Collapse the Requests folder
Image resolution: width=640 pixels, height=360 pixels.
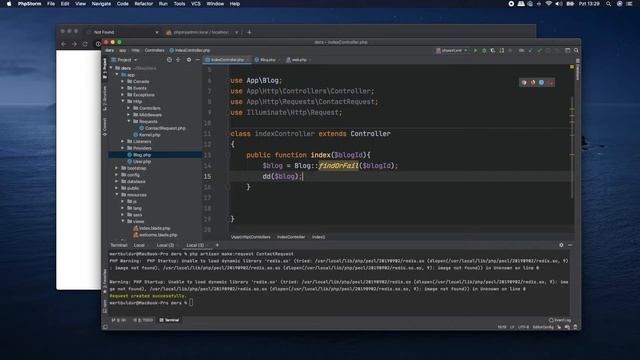coord(129,121)
